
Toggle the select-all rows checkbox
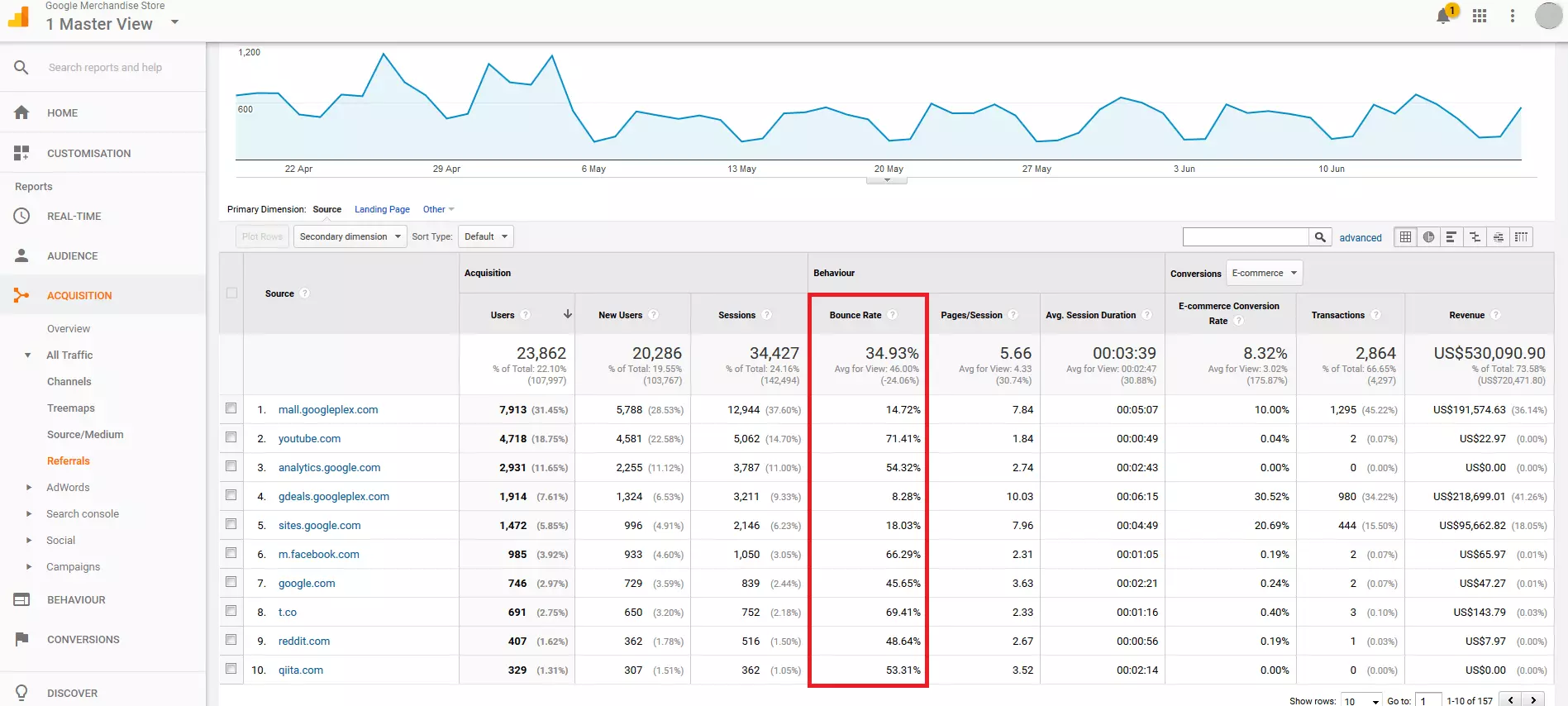pyautogui.click(x=231, y=293)
